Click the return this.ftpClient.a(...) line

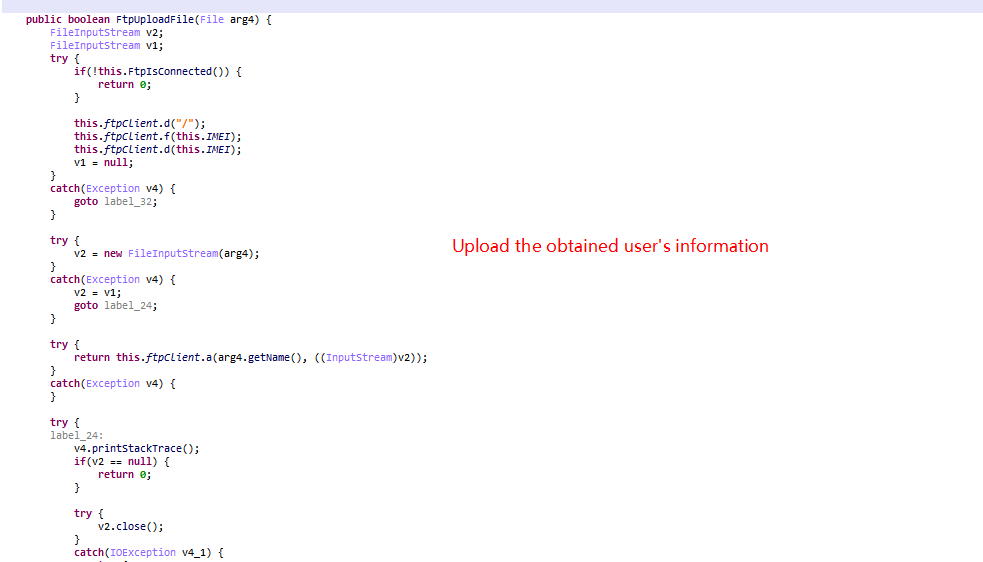[251, 358]
